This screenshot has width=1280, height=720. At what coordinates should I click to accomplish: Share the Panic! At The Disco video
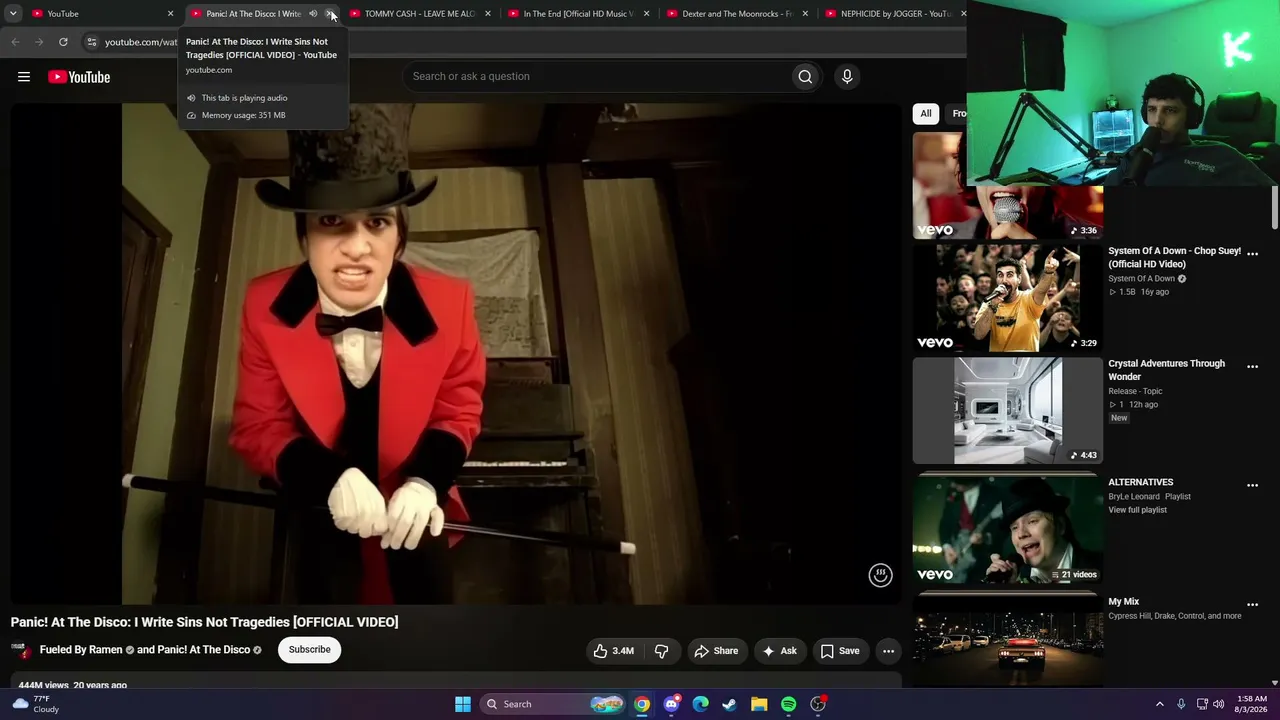click(x=716, y=651)
